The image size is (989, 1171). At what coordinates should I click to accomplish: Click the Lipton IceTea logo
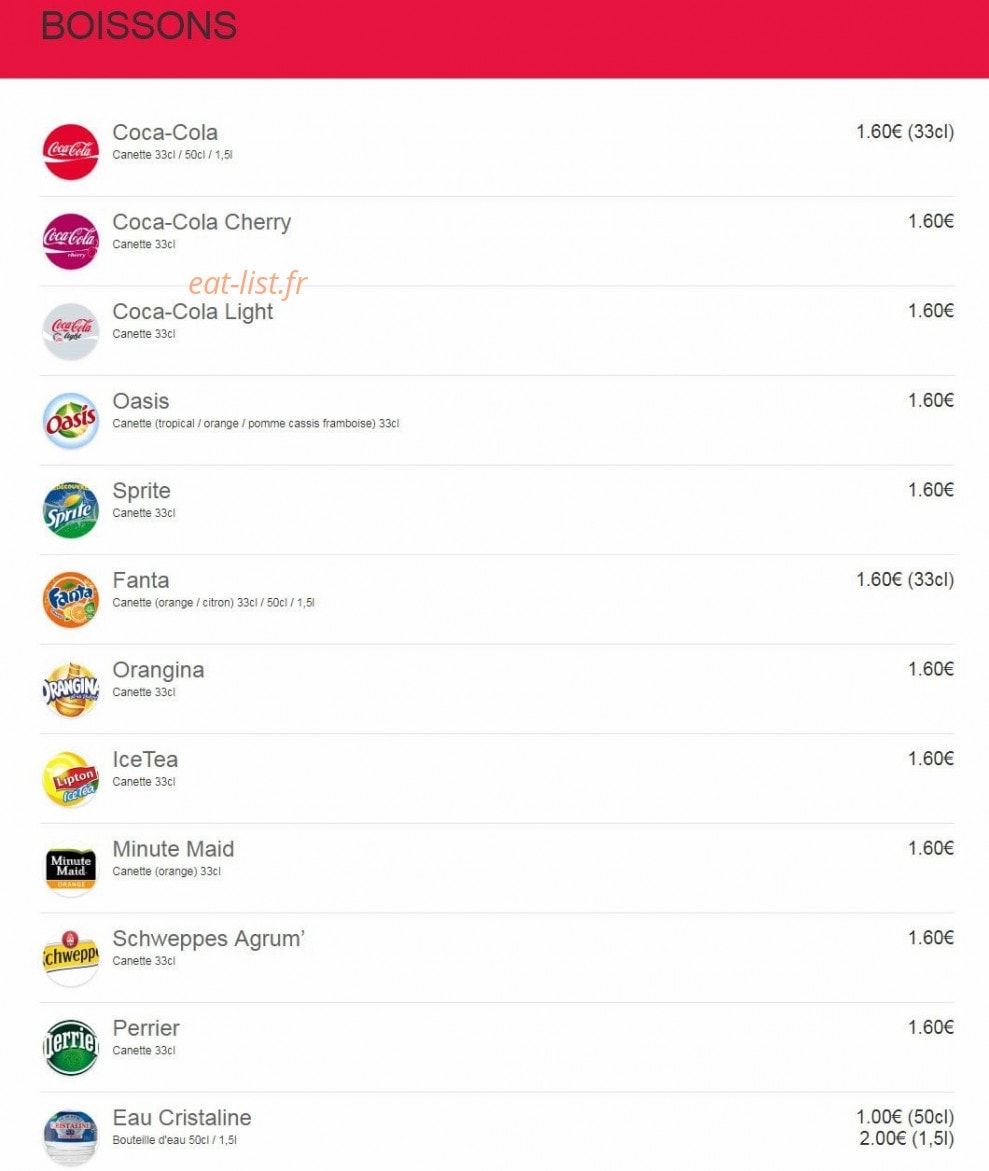click(70, 780)
